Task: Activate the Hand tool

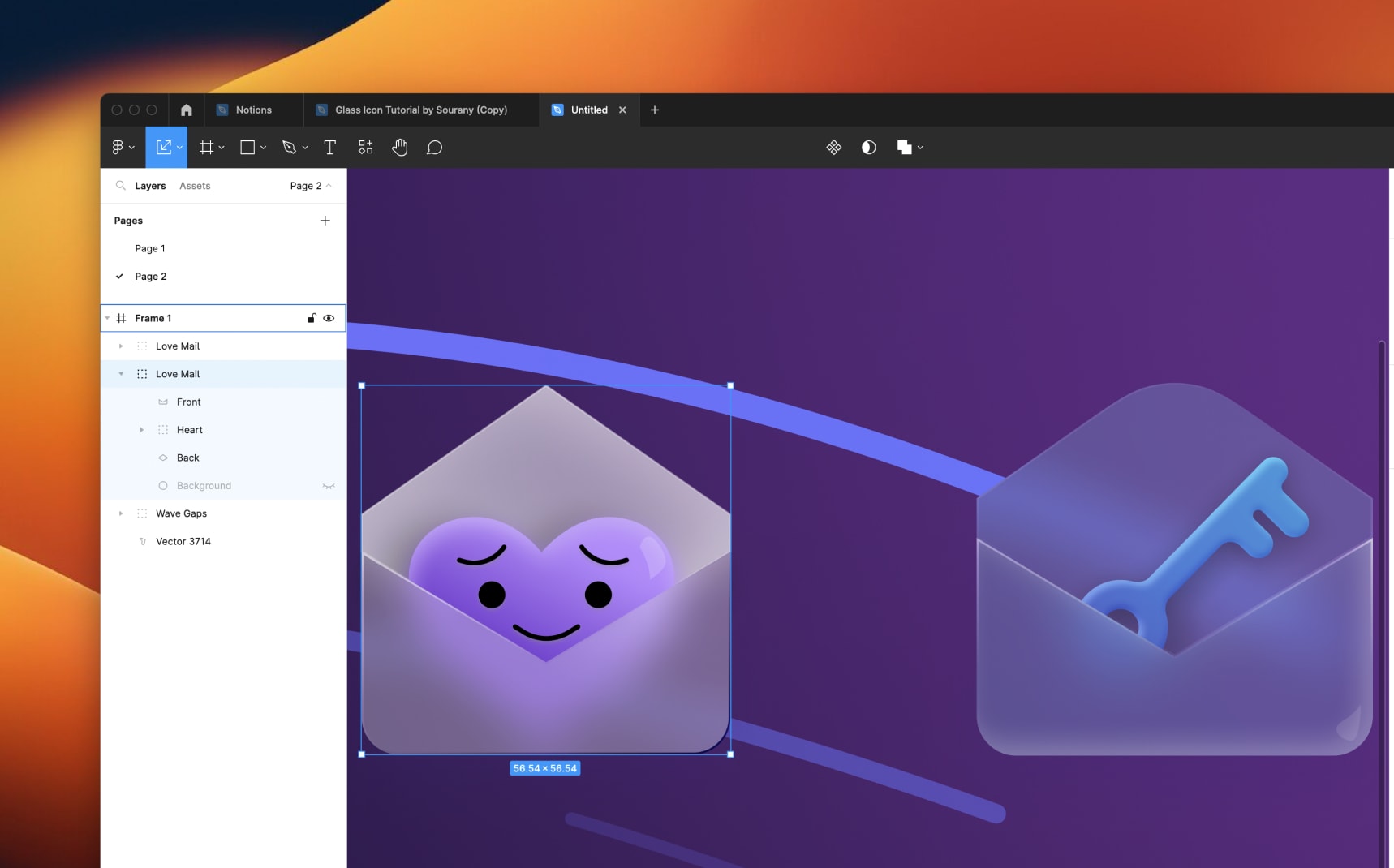Action: click(x=400, y=147)
